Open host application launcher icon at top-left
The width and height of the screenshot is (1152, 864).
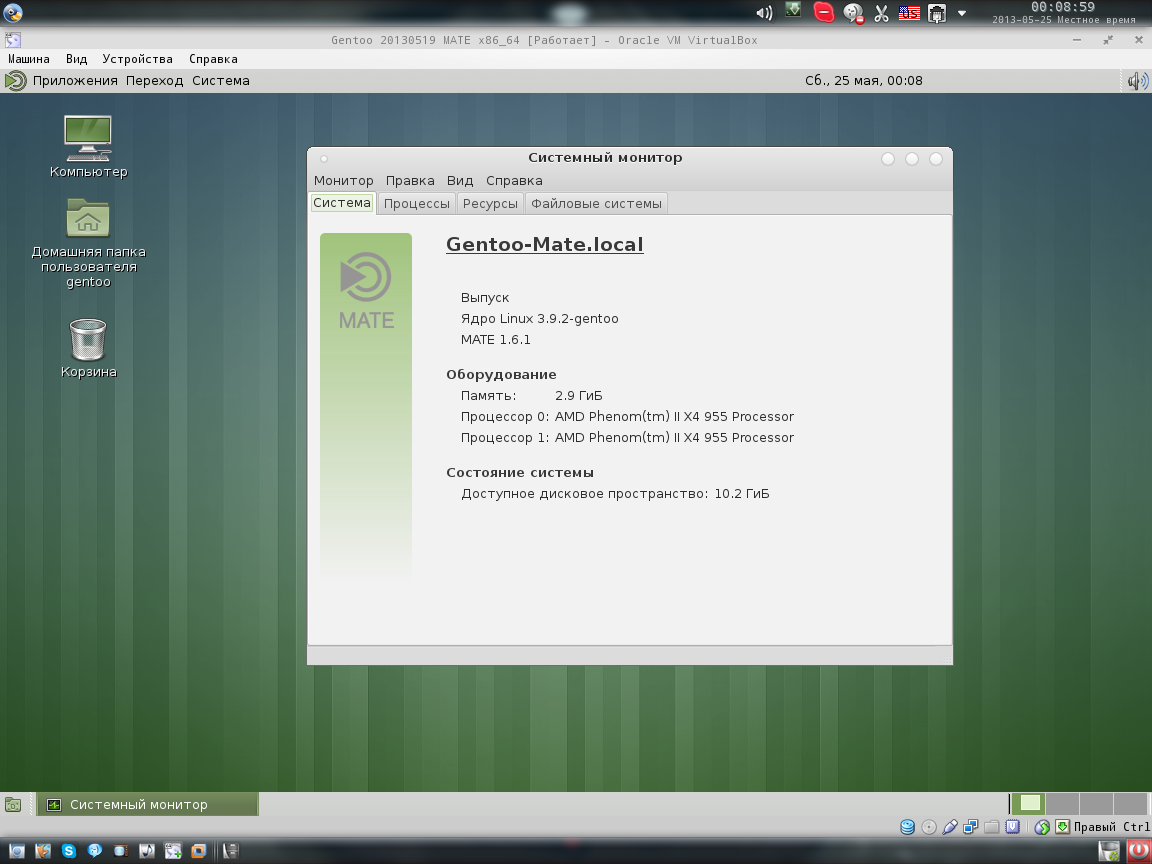(x=13, y=12)
